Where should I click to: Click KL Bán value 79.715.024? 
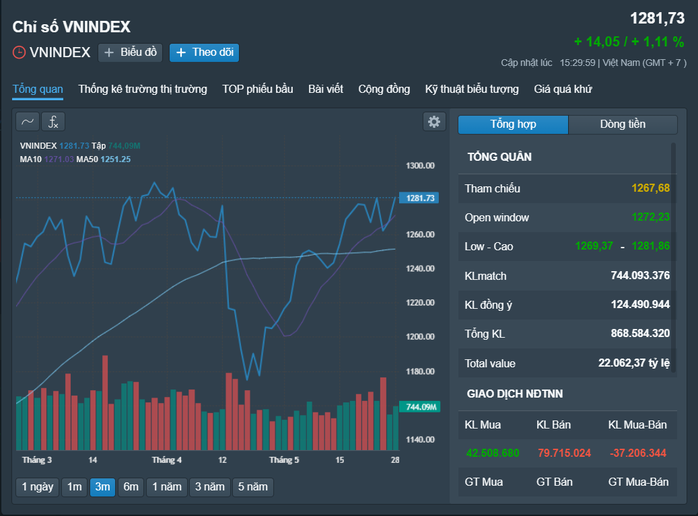coord(564,453)
